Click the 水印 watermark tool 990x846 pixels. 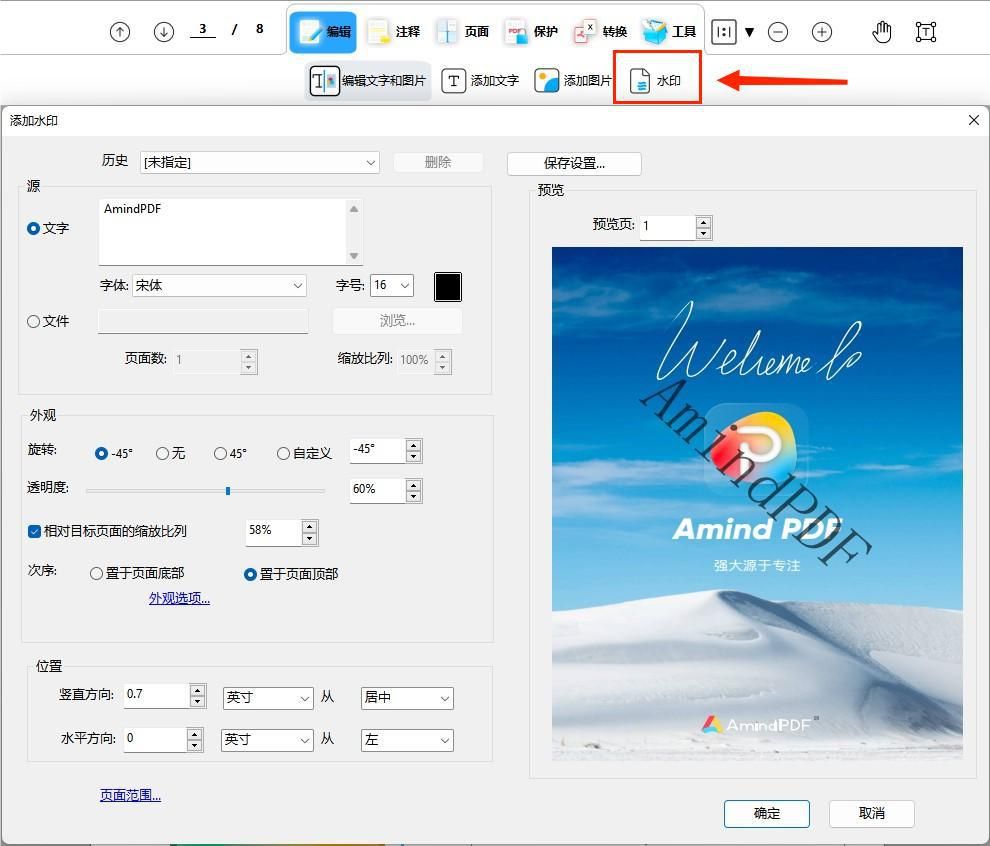(657, 81)
